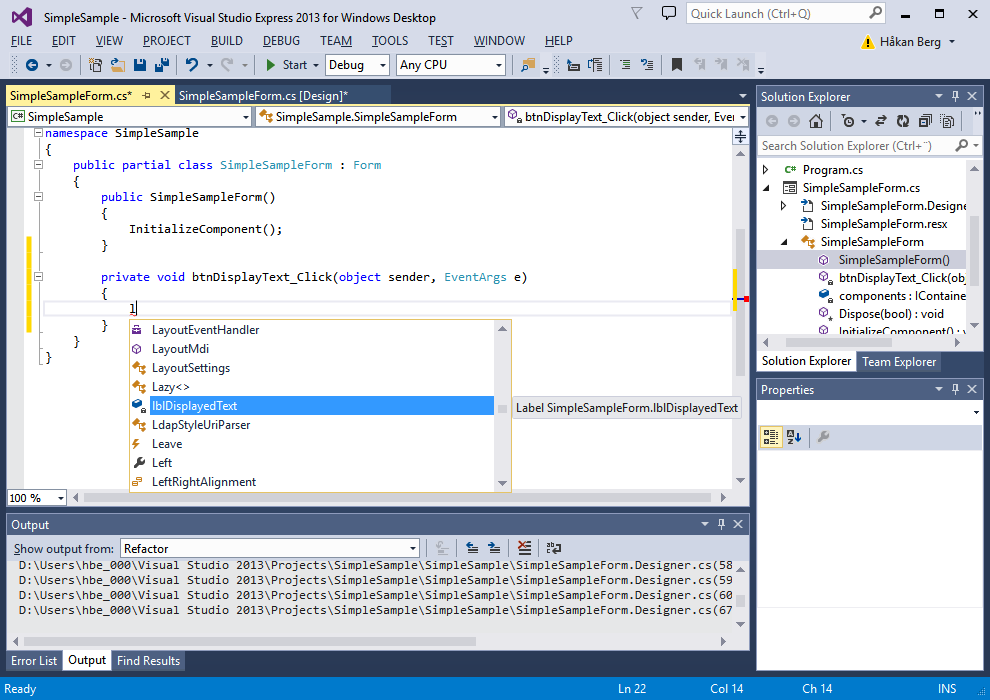Collapse the namespace SimpleSample code block
This screenshot has width=990, height=700.
pyautogui.click(x=38, y=133)
